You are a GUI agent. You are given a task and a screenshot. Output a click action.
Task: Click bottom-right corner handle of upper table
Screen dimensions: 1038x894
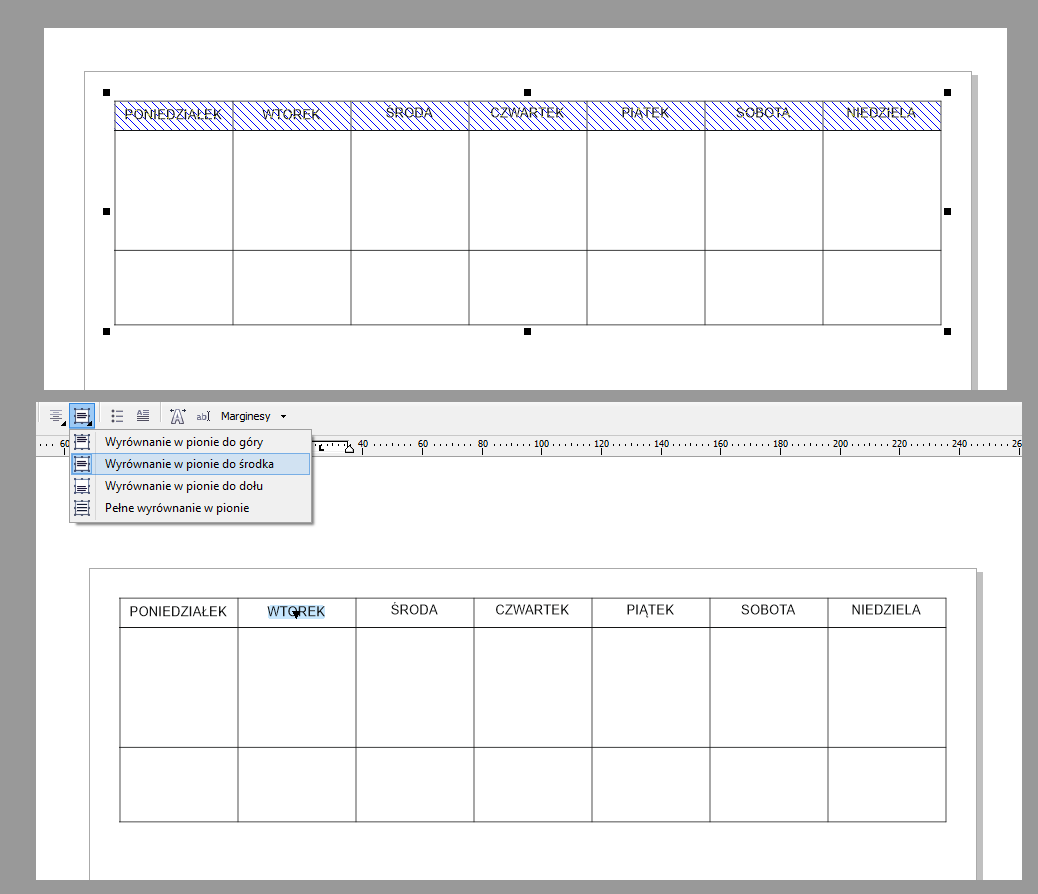(x=947, y=331)
